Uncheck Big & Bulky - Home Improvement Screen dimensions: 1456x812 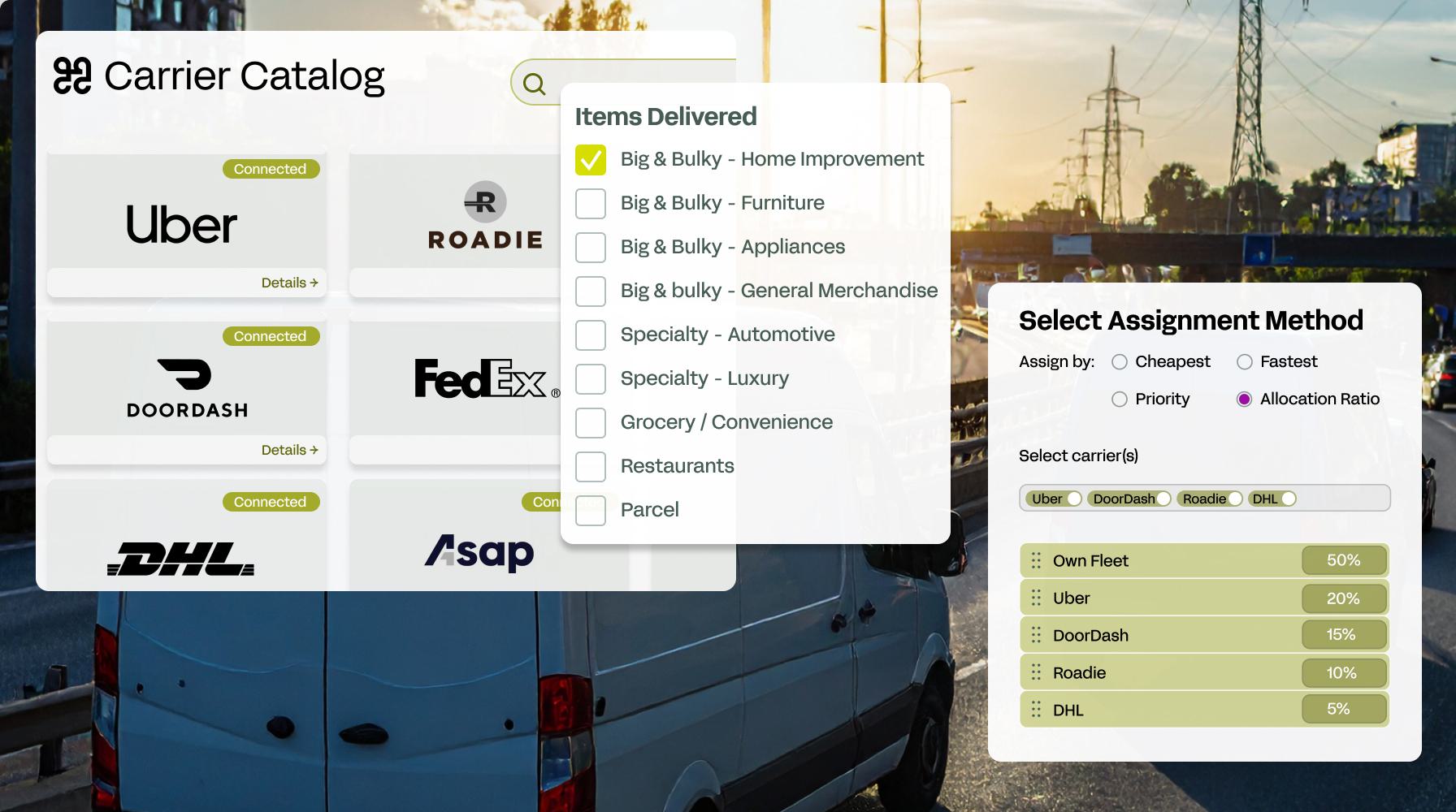point(591,160)
